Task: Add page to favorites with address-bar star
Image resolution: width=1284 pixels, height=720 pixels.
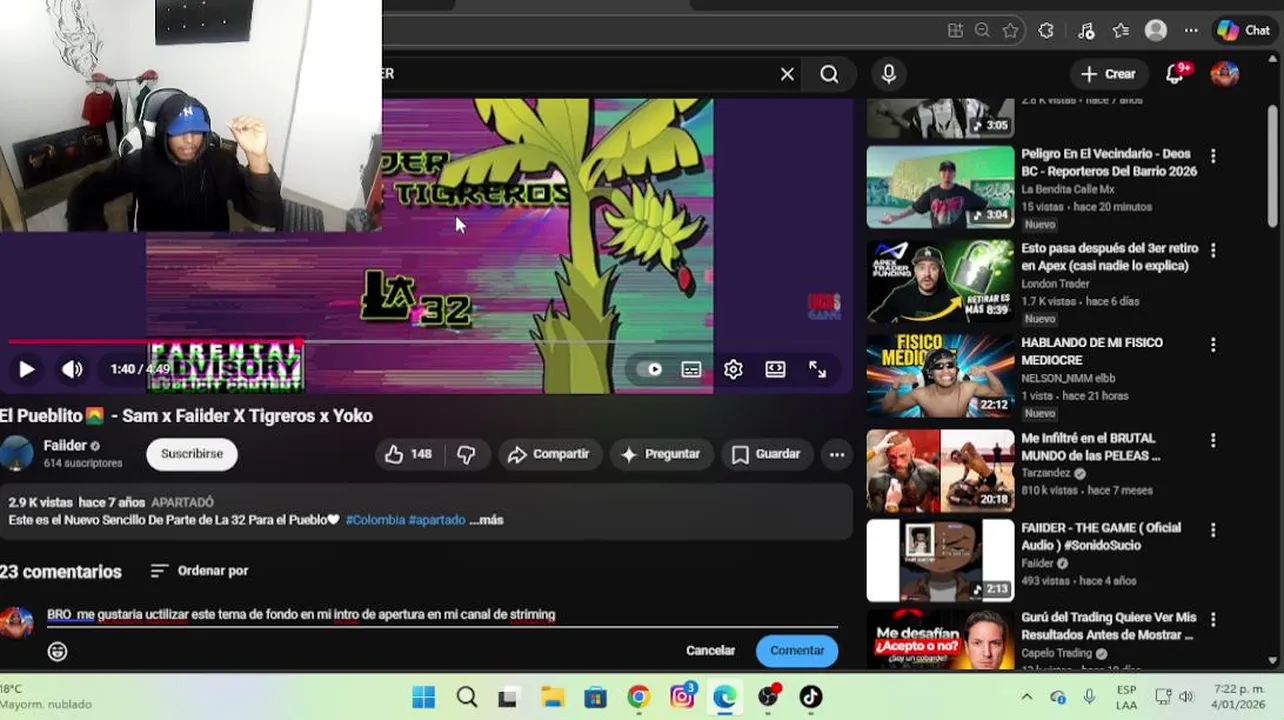Action: pos(1010,30)
